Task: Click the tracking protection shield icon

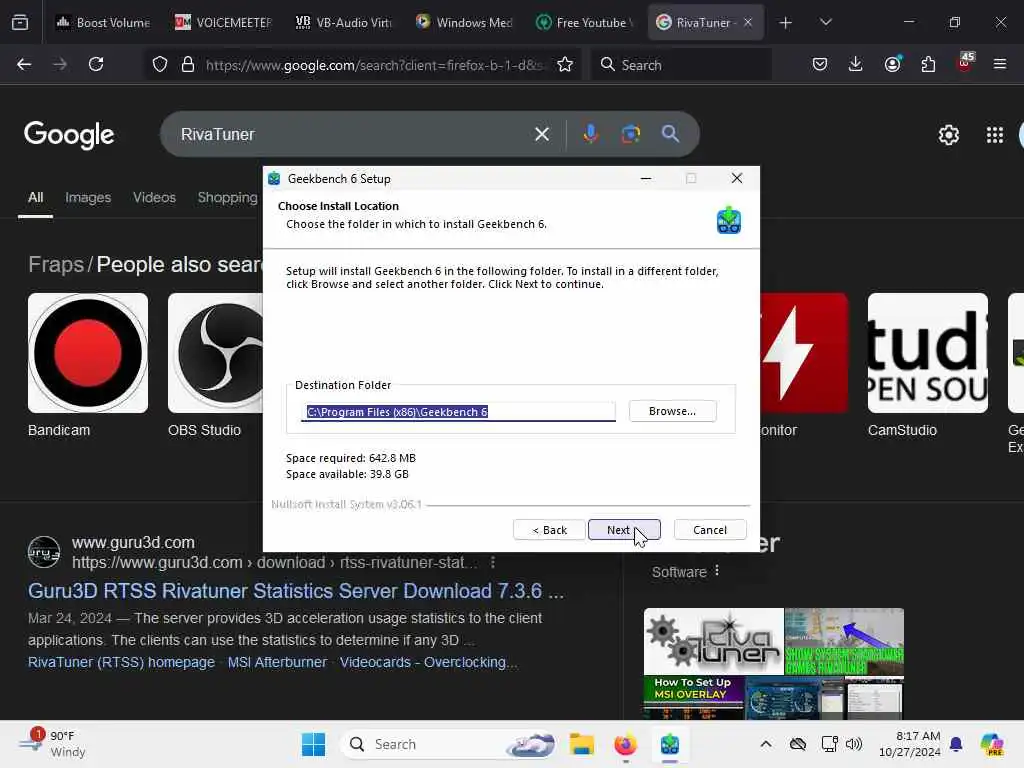Action: [x=160, y=64]
